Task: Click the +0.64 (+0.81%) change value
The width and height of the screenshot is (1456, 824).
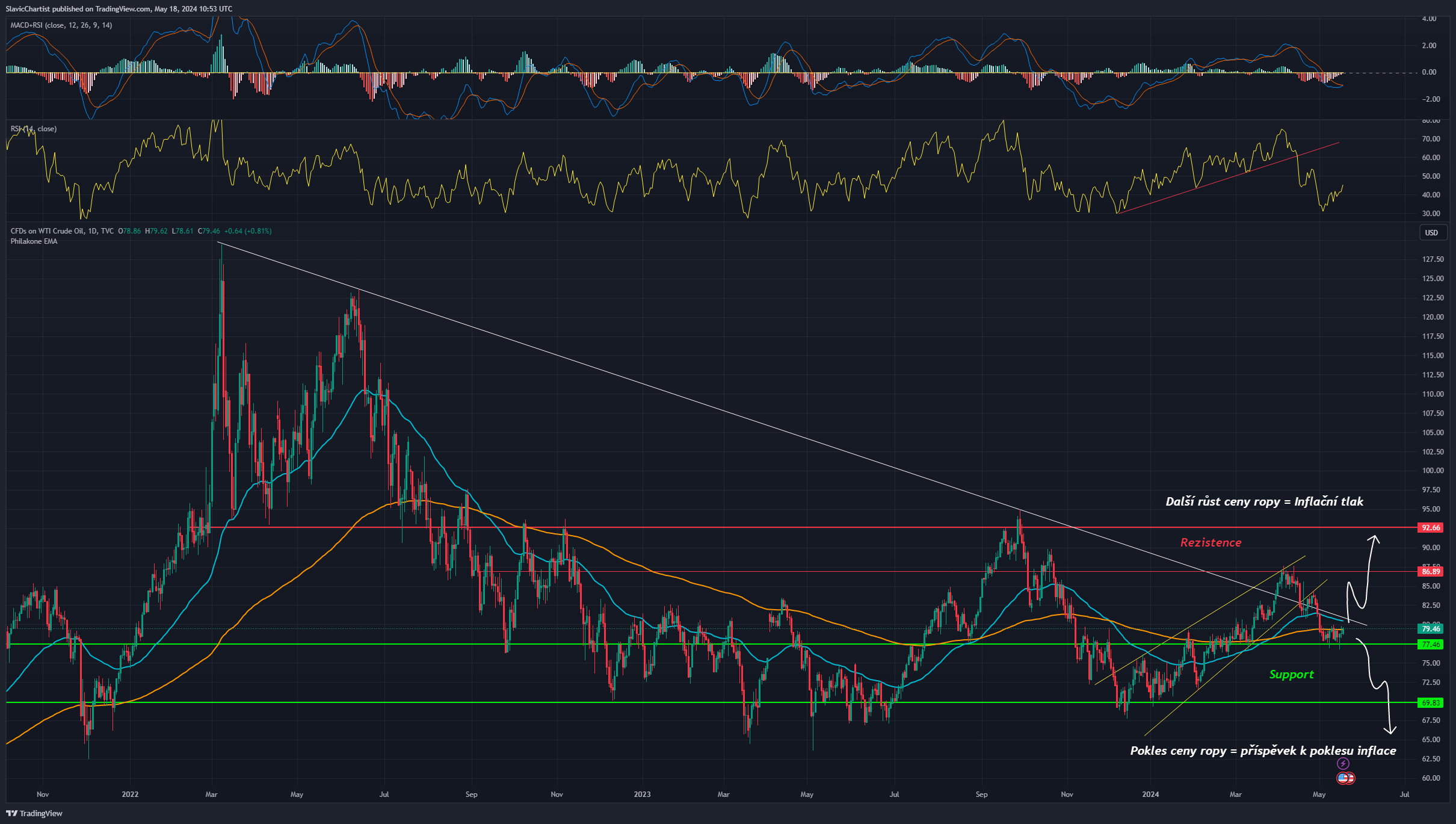Action: point(247,231)
